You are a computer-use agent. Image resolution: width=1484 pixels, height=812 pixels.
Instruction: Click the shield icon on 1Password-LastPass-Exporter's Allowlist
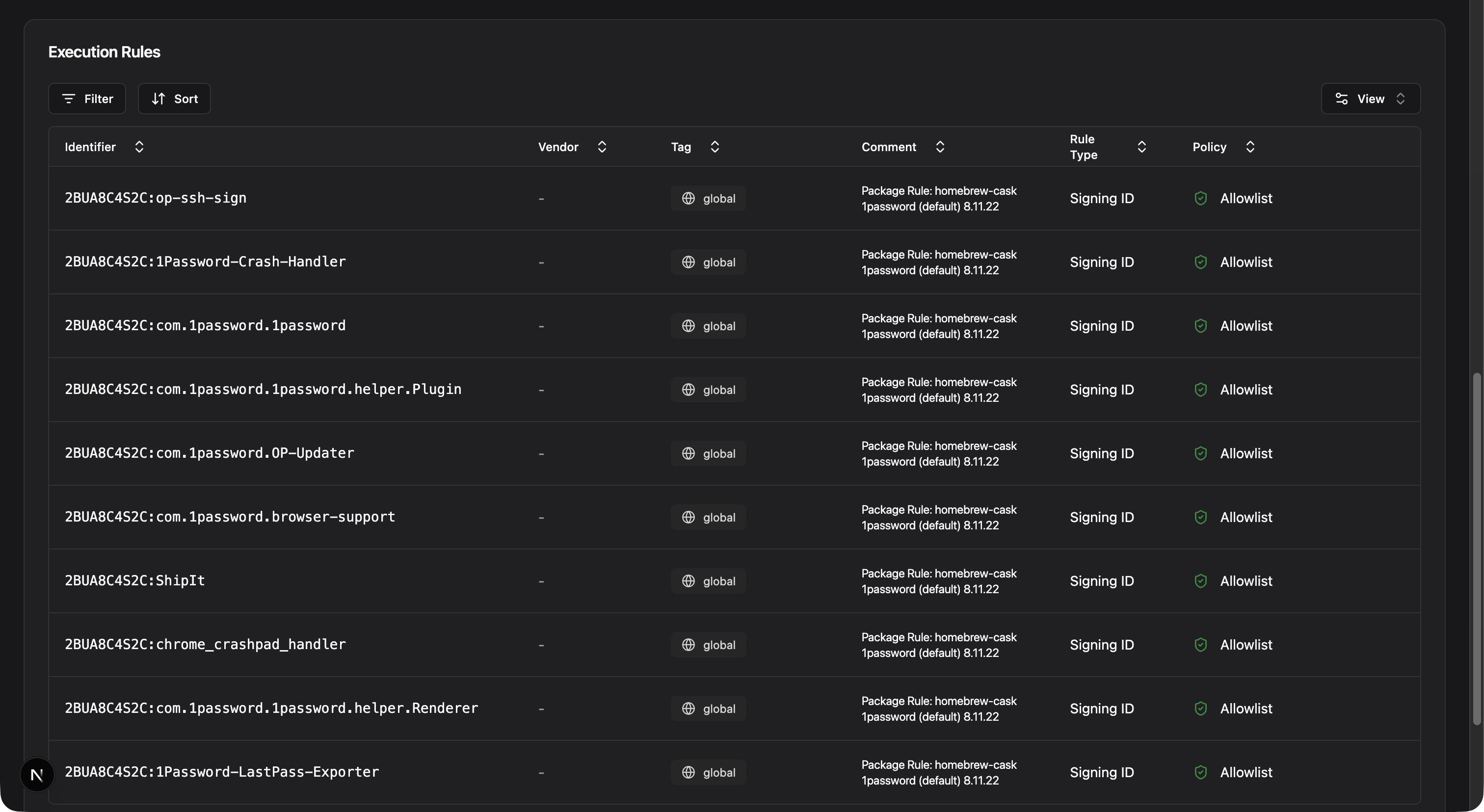(1200, 772)
